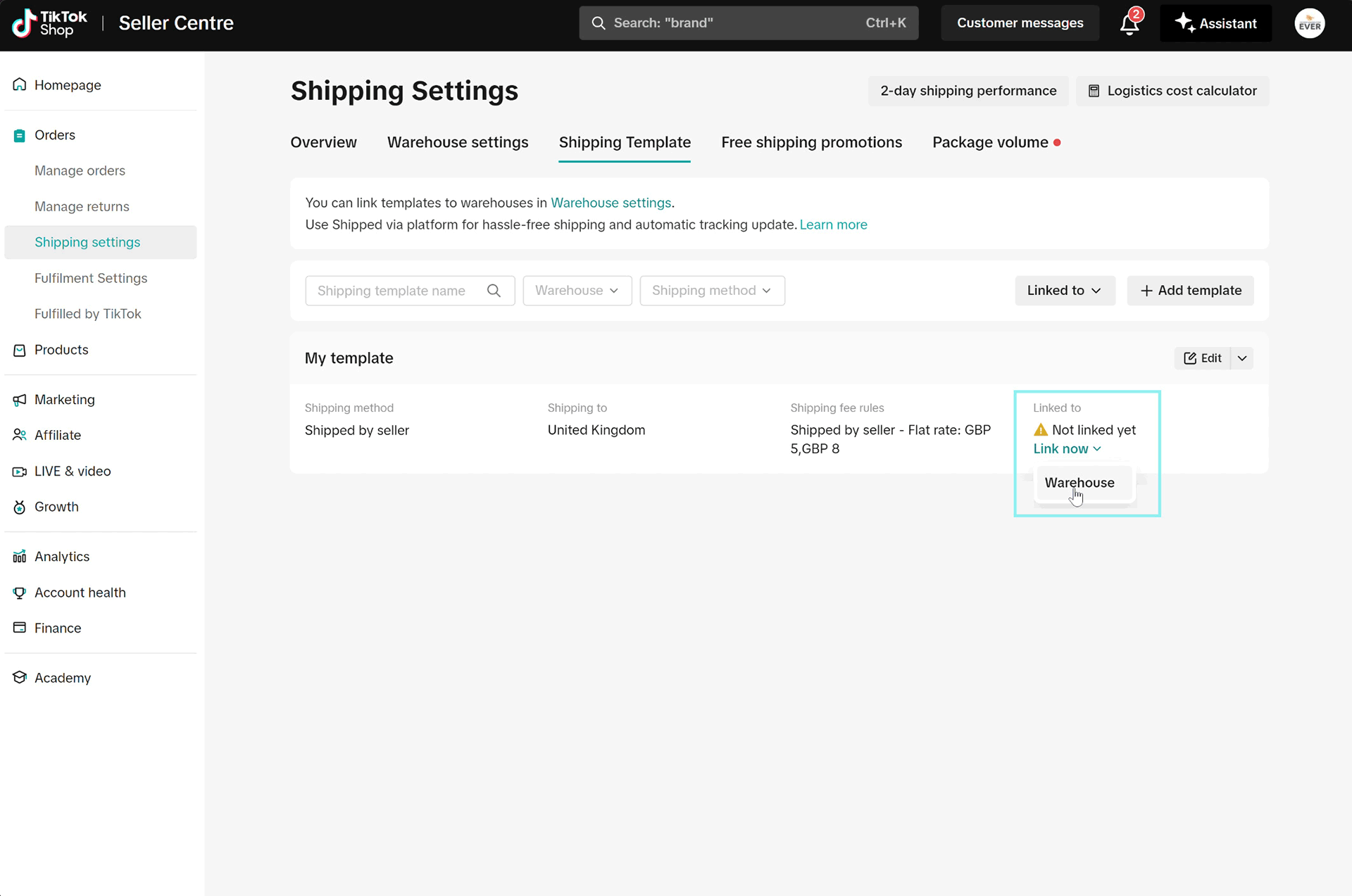Open the Warehouse filter dropdown

click(577, 291)
